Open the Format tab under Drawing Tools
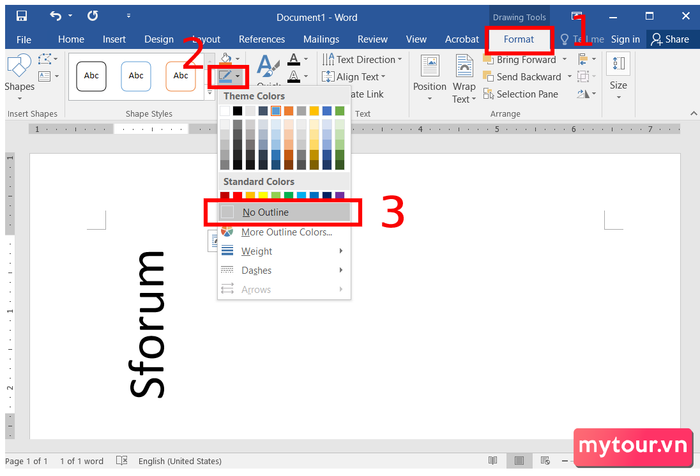 click(x=519, y=39)
